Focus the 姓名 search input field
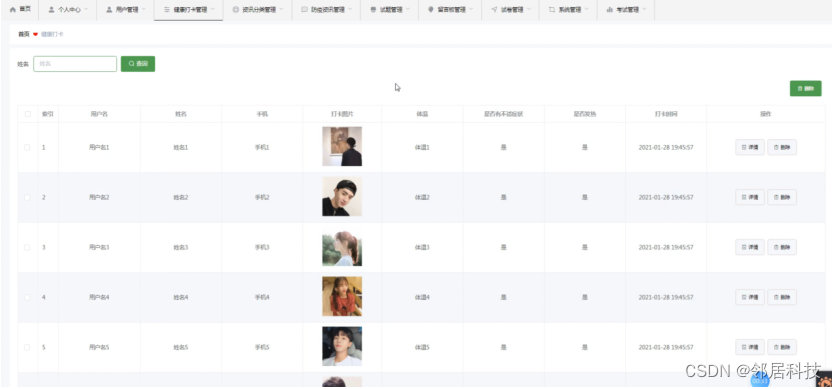 click(75, 63)
